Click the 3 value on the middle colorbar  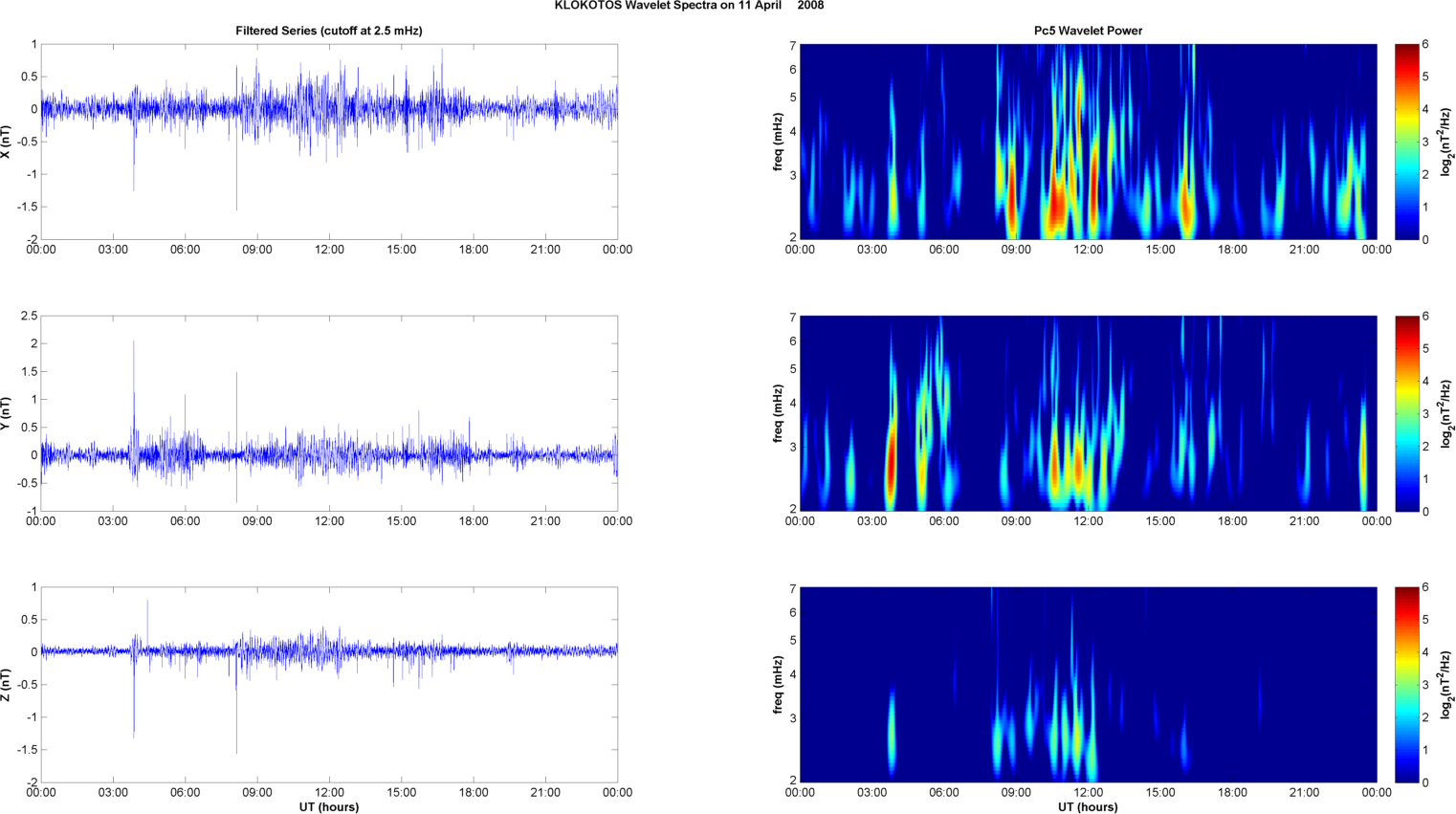pyautogui.click(x=1425, y=414)
